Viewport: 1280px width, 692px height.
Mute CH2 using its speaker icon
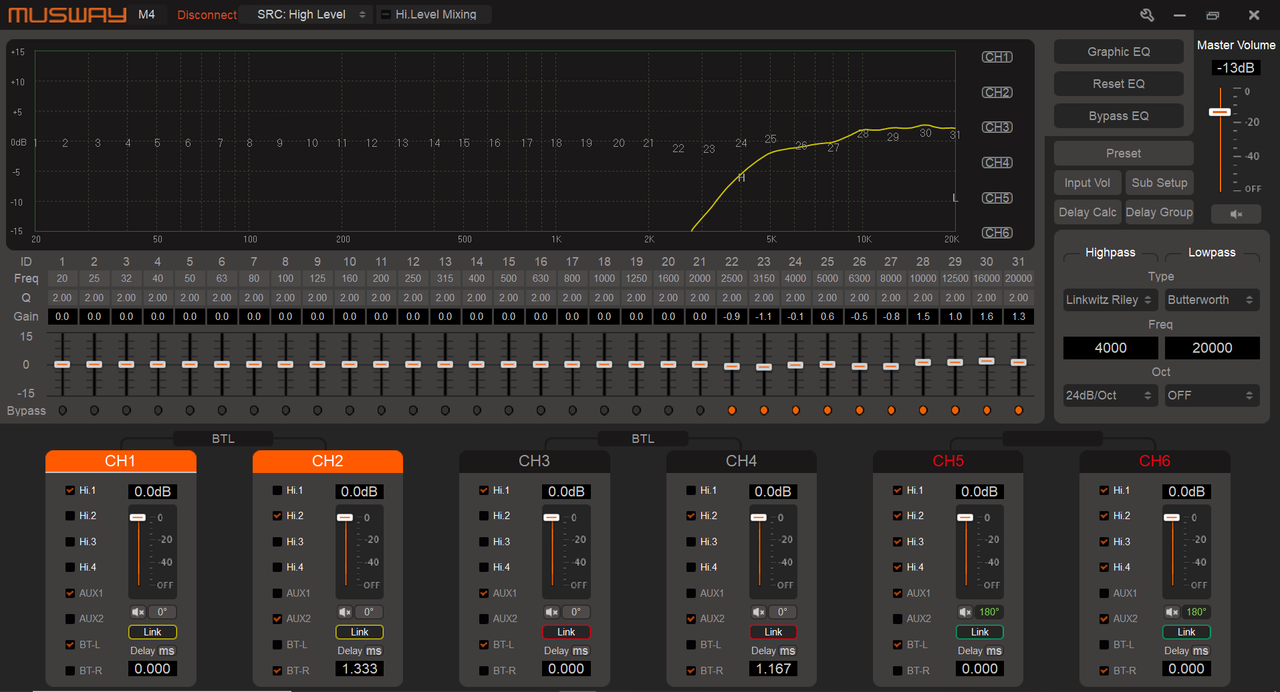pos(345,612)
